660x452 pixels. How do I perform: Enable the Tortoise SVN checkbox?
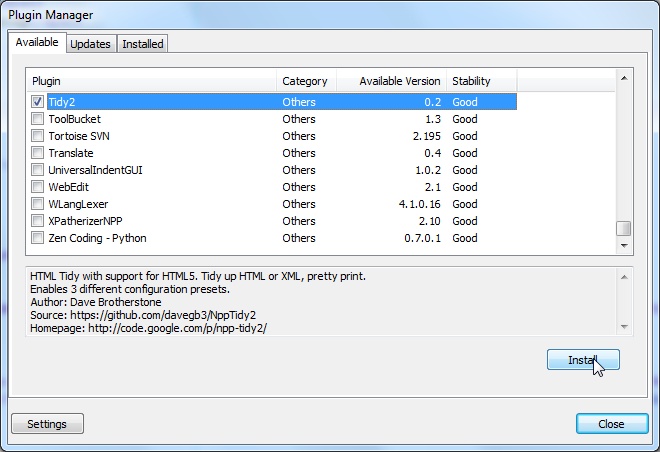tap(37, 136)
